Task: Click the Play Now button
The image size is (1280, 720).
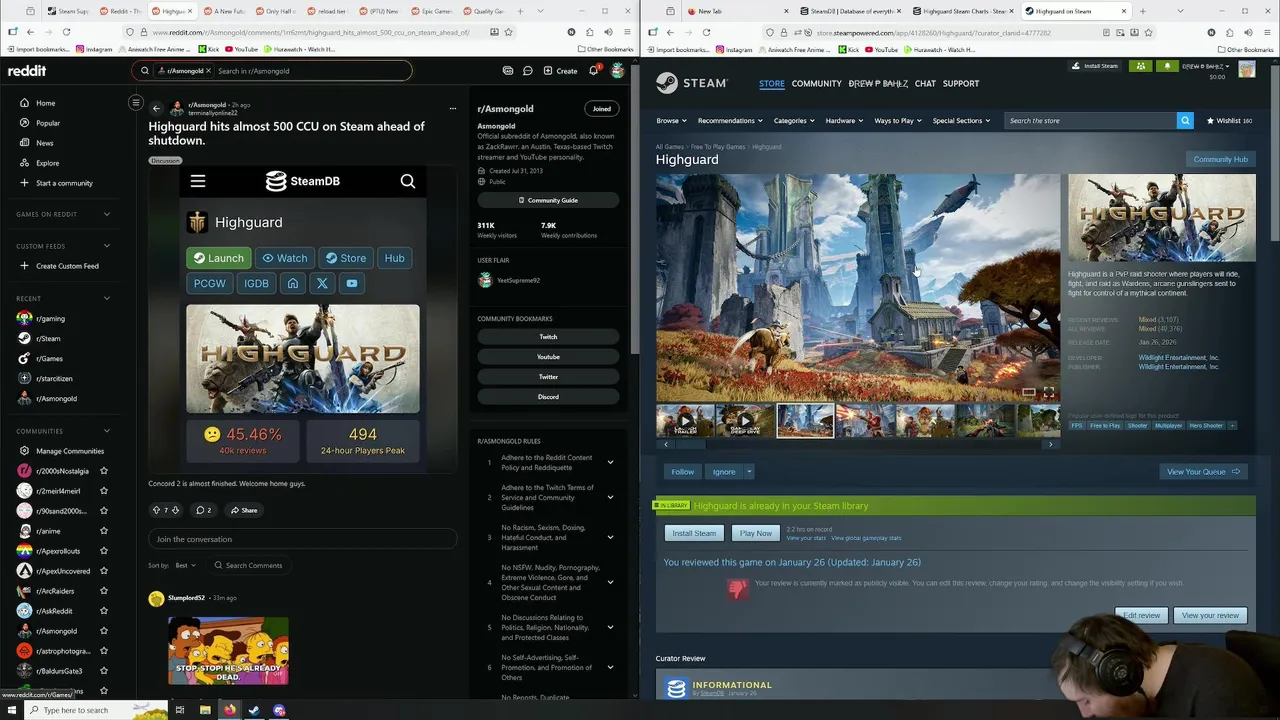Action: click(x=755, y=533)
